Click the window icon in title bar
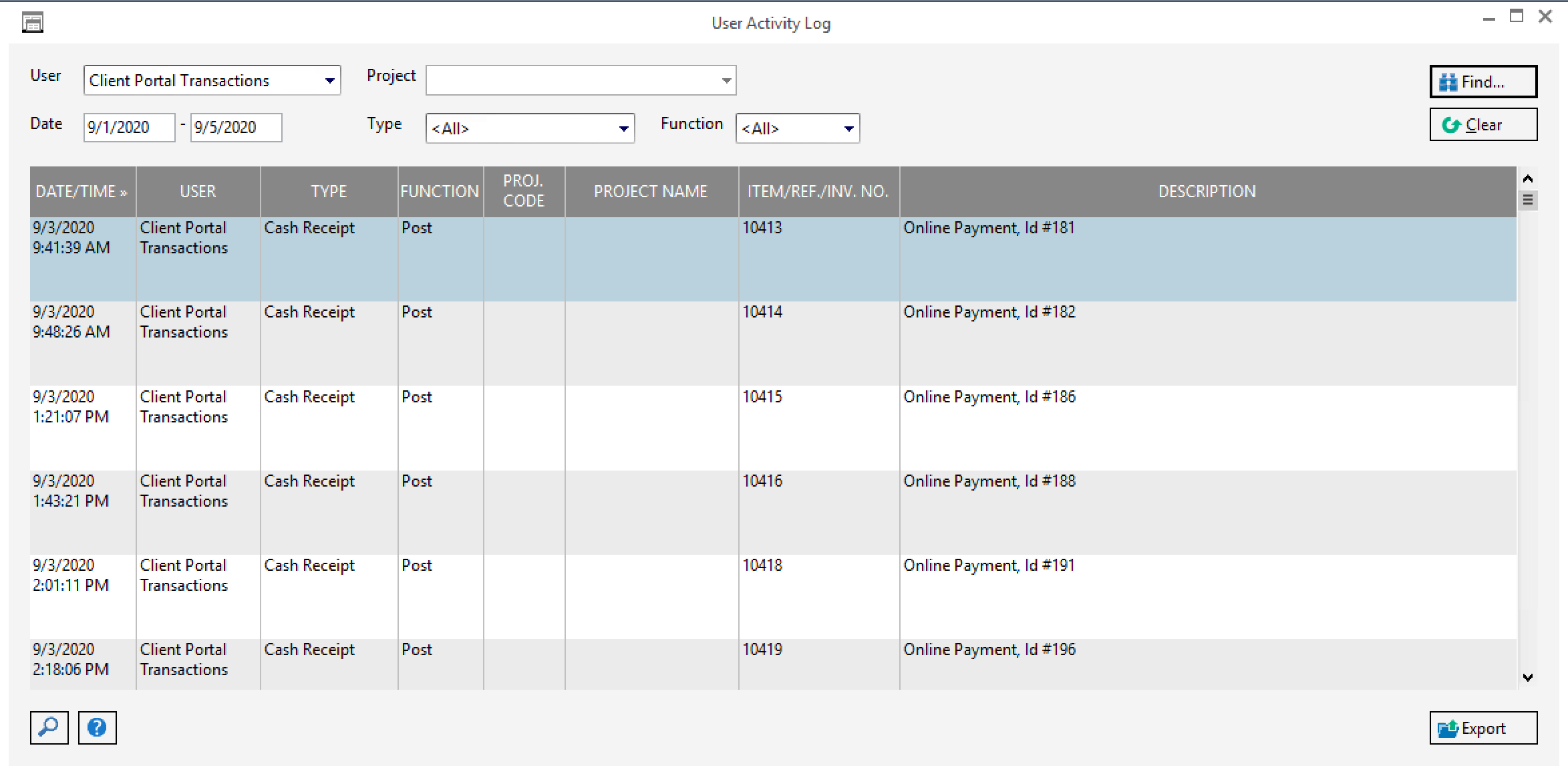The width and height of the screenshot is (1568, 774). pyautogui.click(x=33, y=23)
